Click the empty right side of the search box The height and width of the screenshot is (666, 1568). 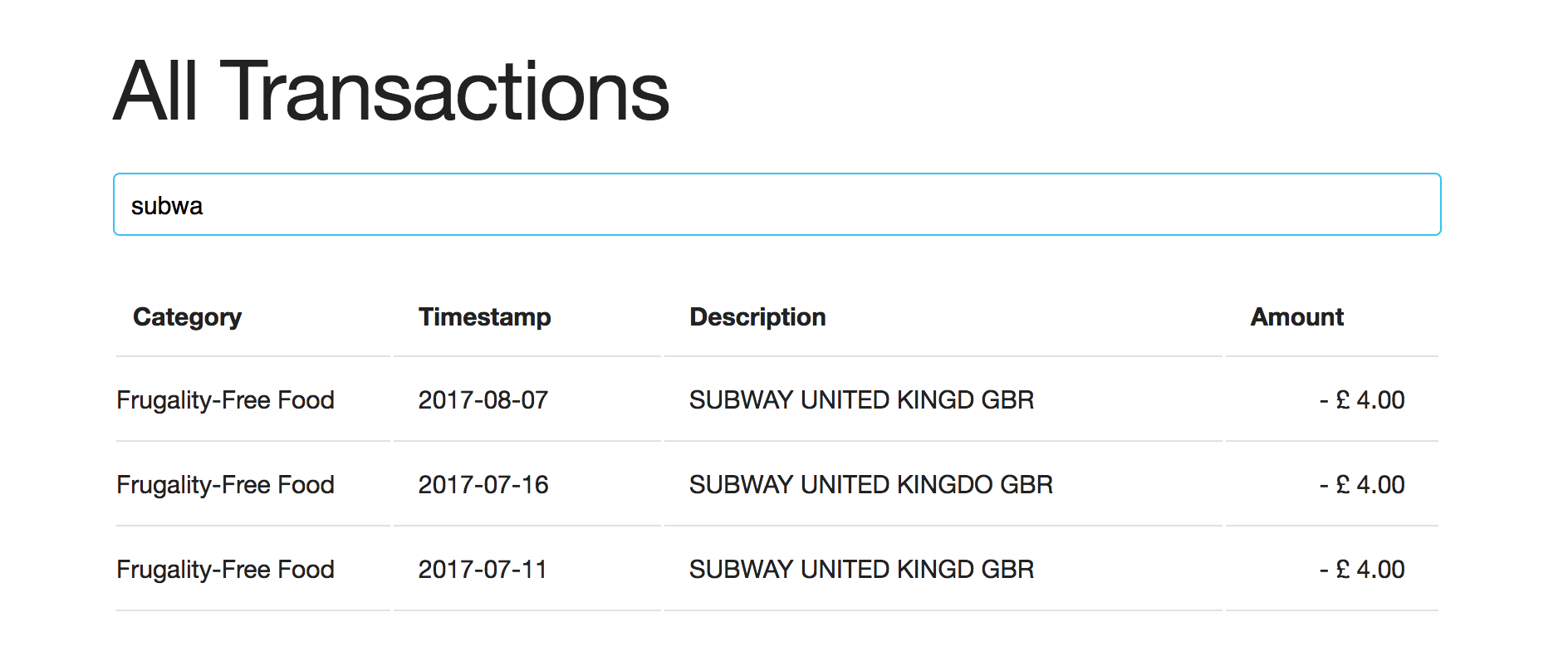click(1163, 204)
